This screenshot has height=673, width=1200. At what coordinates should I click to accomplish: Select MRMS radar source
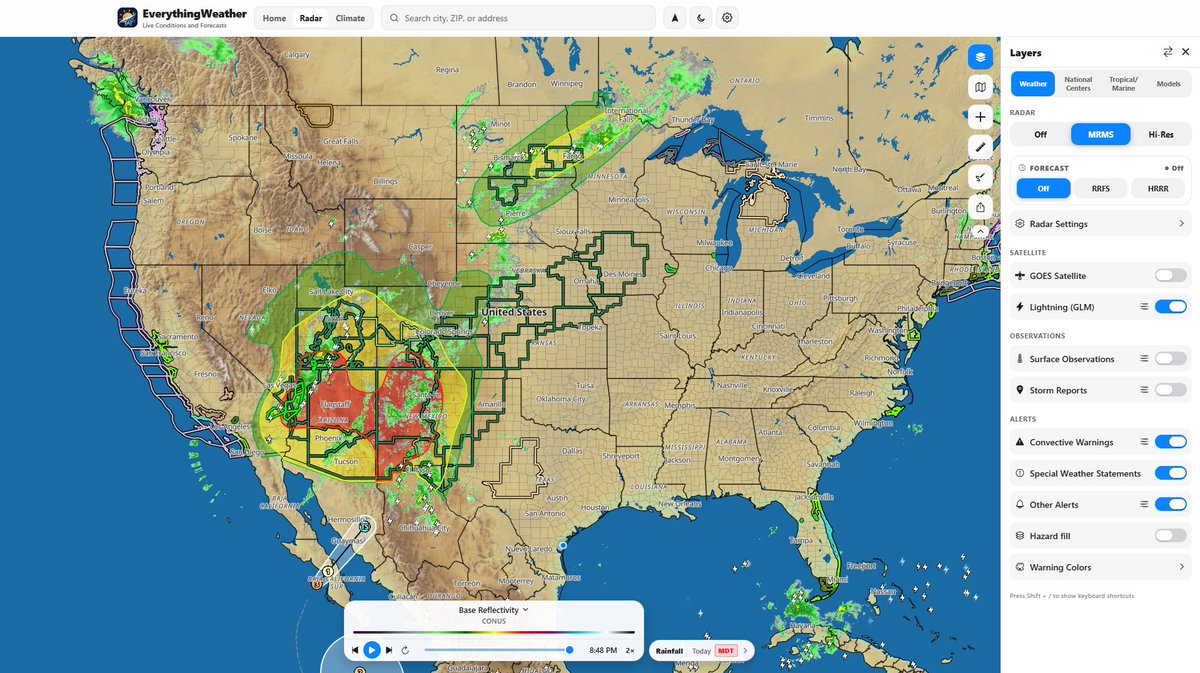1101,134
